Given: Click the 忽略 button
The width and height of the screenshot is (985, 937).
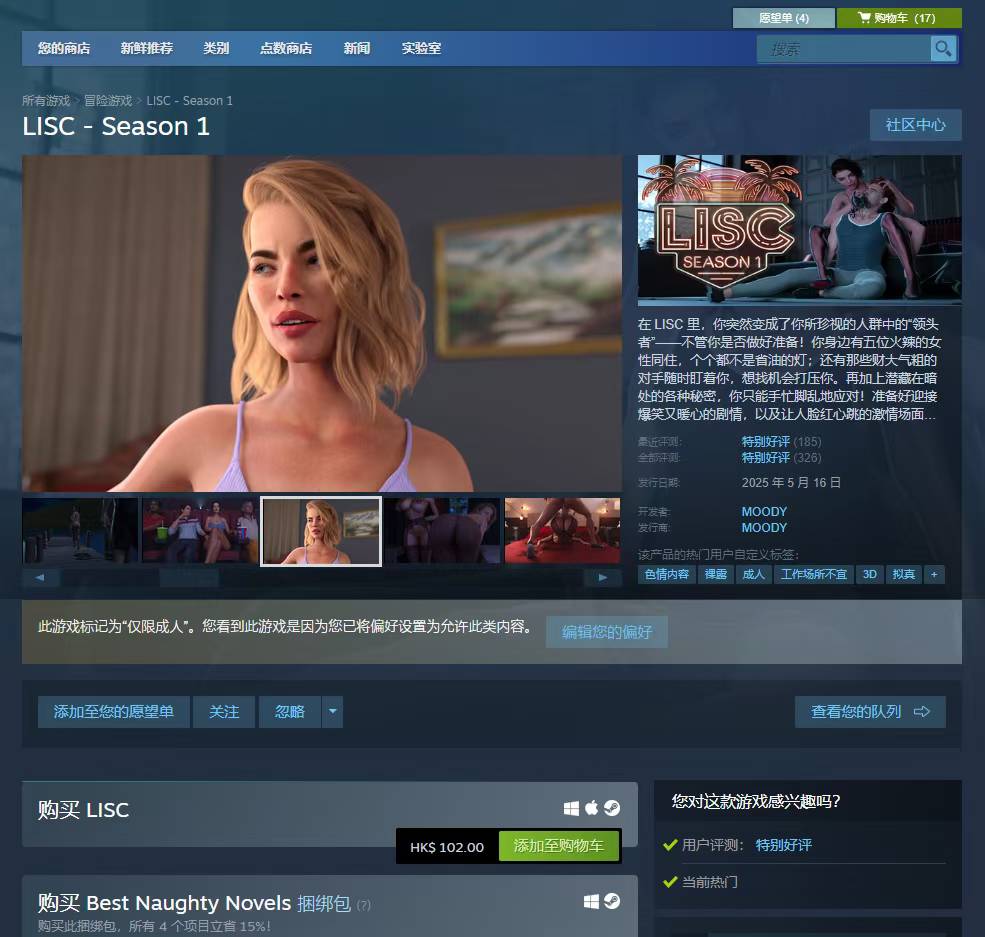Looking at the screenshot, I should [290, 712].
